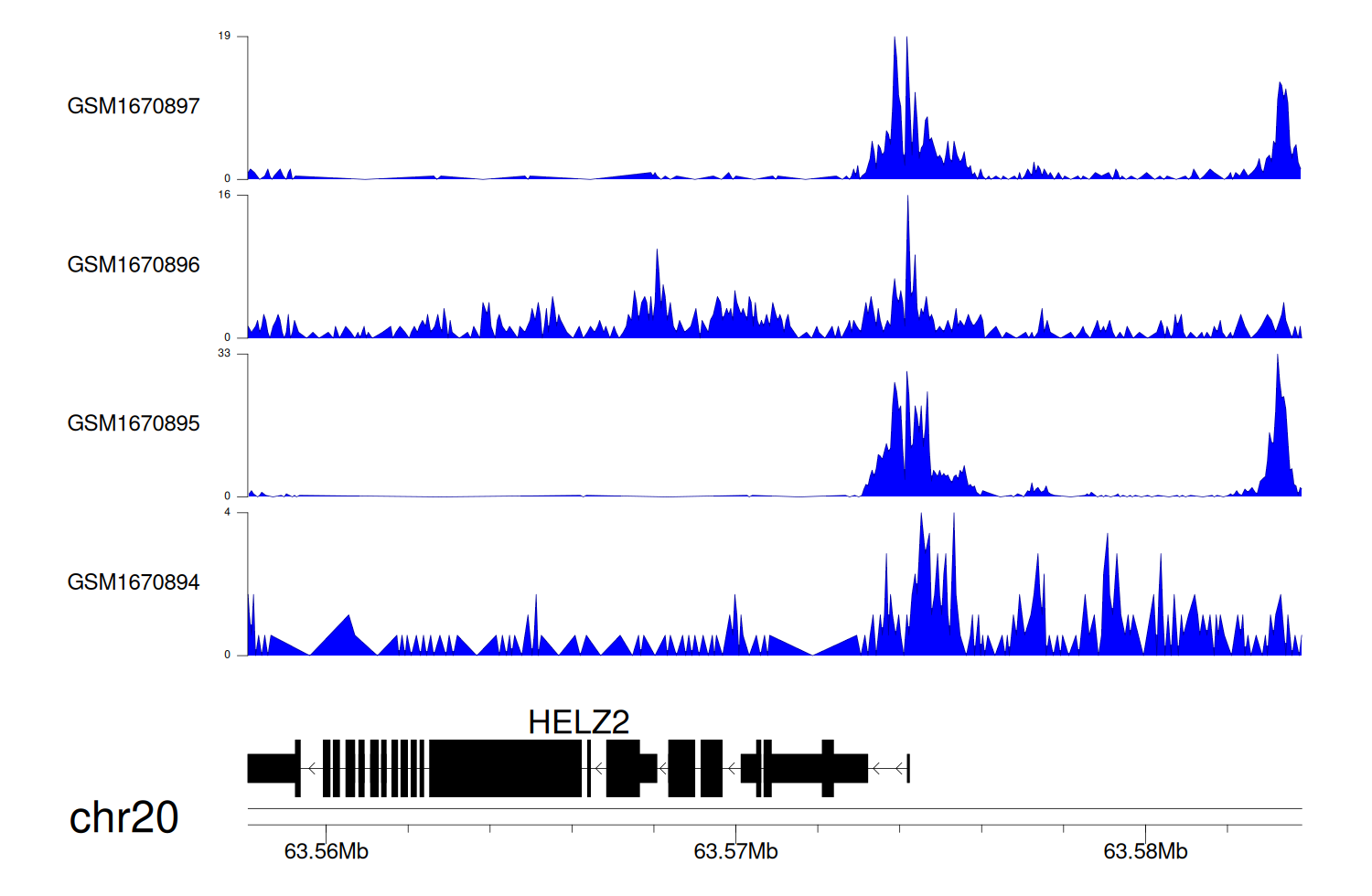This screenshot has width=1372, height=896.
Task: Select the GSM1670896 track label
Action: (134, 265)
